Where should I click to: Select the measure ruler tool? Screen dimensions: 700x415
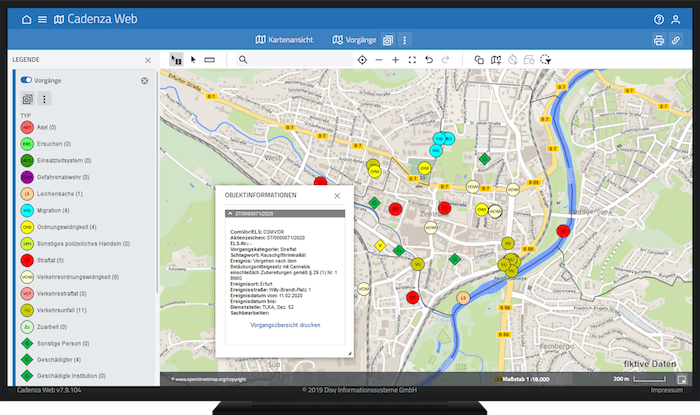tap(209, 60)
